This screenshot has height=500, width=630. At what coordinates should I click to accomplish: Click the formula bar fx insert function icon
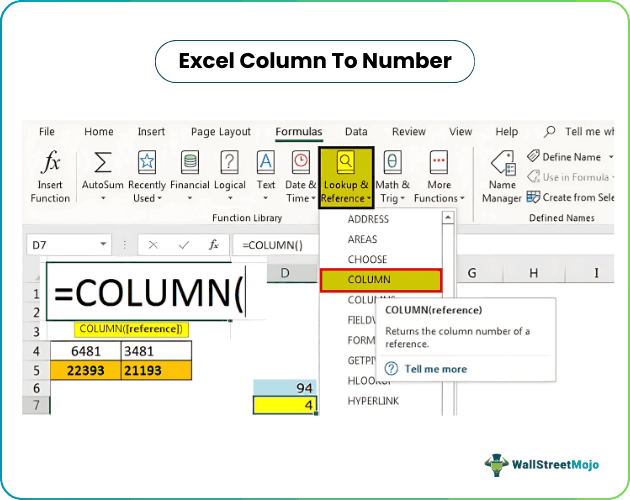(214, 244)
